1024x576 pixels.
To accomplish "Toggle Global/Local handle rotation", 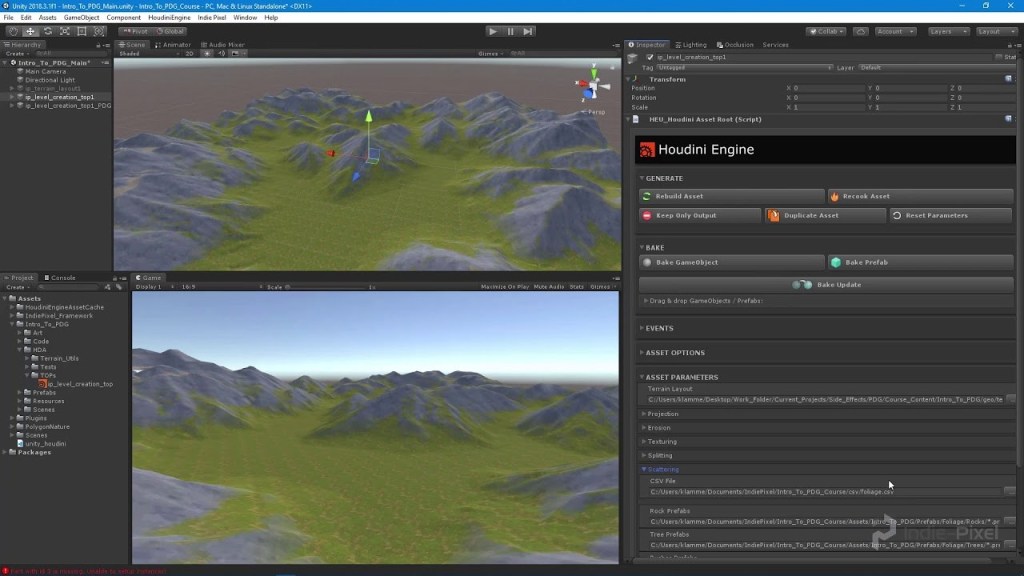I will [170, 31].
